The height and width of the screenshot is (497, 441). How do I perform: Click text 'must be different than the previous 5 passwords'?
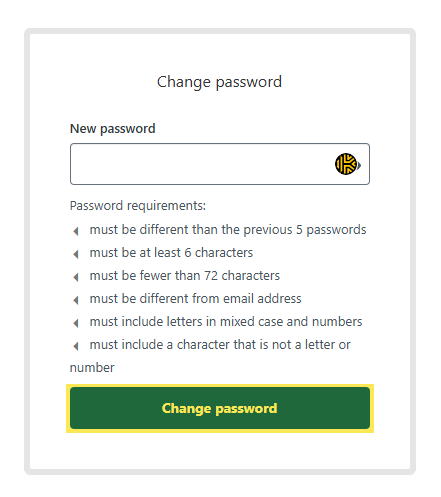coord(228,230)
